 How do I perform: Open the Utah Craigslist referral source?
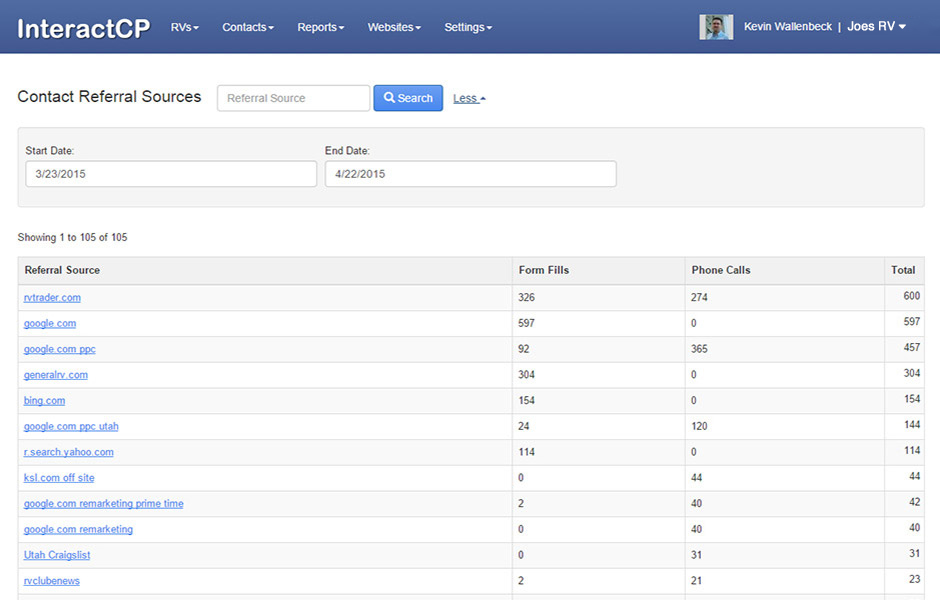[x=57, y=555]
